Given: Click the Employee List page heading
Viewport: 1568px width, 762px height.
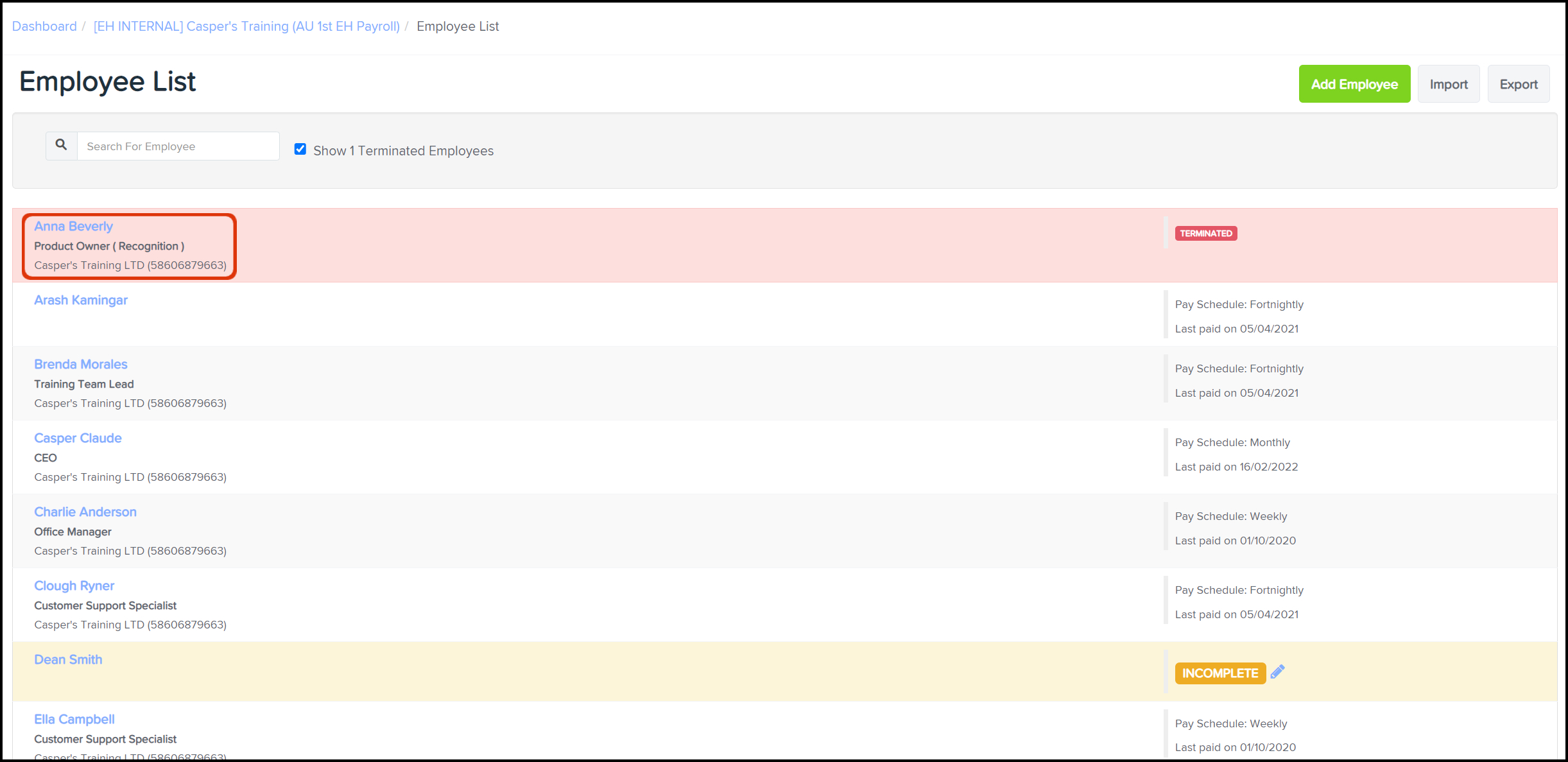Looking at the screenshot, I should pyautogui.click(x=107, y=82).
